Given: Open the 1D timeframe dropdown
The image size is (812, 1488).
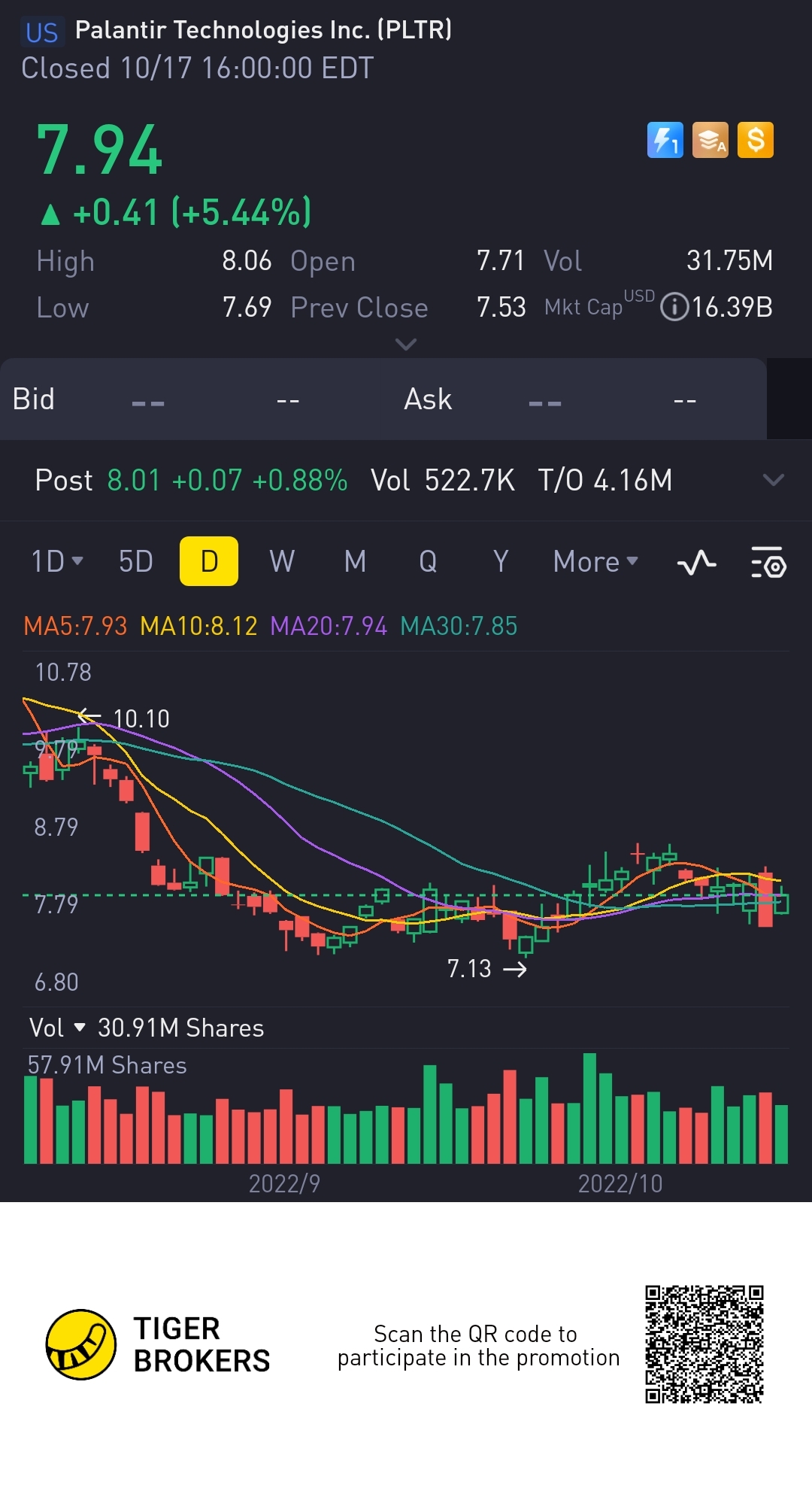Looking at the screenshot, I should (x=57, y=561).
